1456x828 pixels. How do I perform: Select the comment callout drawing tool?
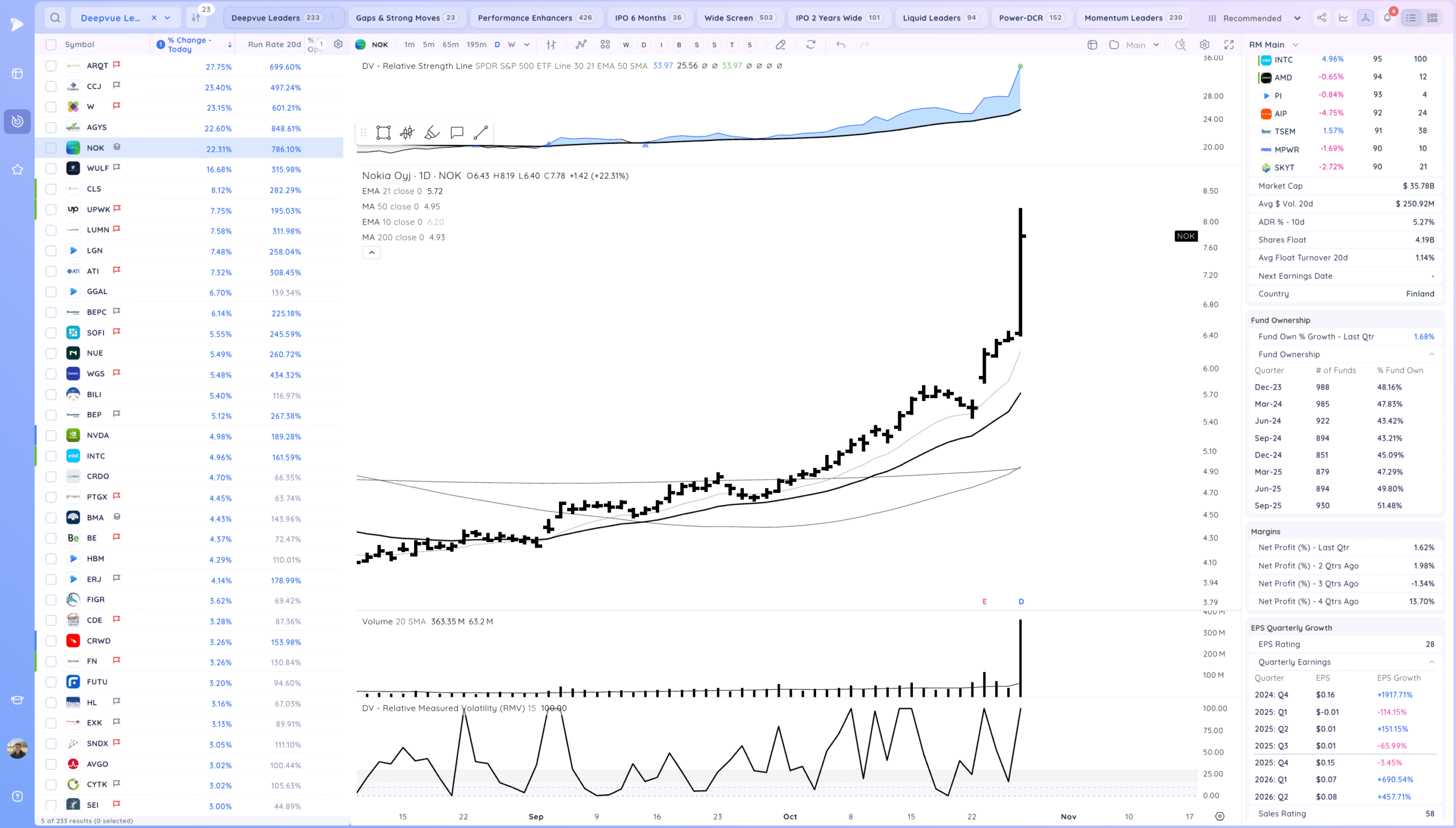456,133
